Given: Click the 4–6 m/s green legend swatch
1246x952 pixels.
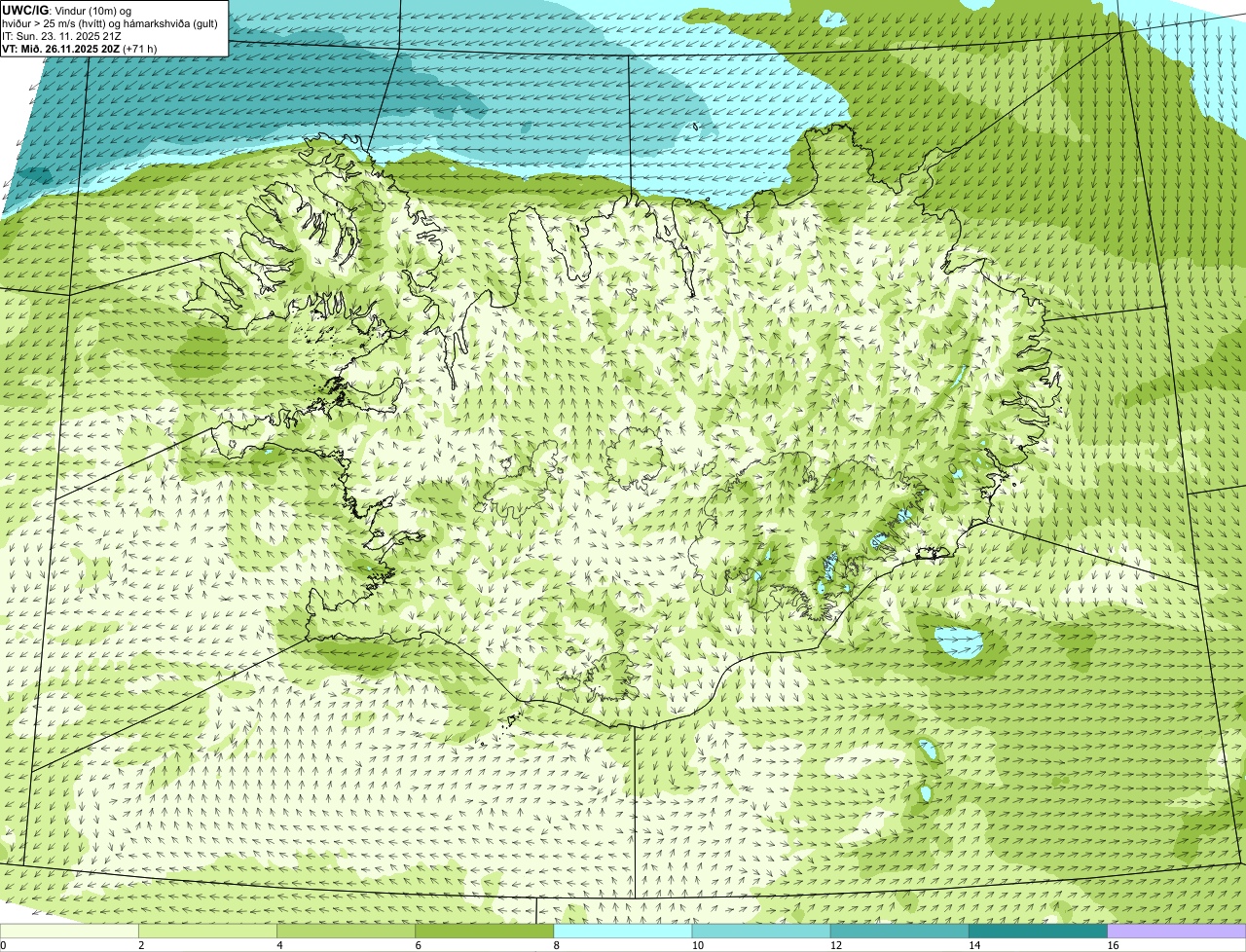Looking at the screenshot, I should coord(346,932).
